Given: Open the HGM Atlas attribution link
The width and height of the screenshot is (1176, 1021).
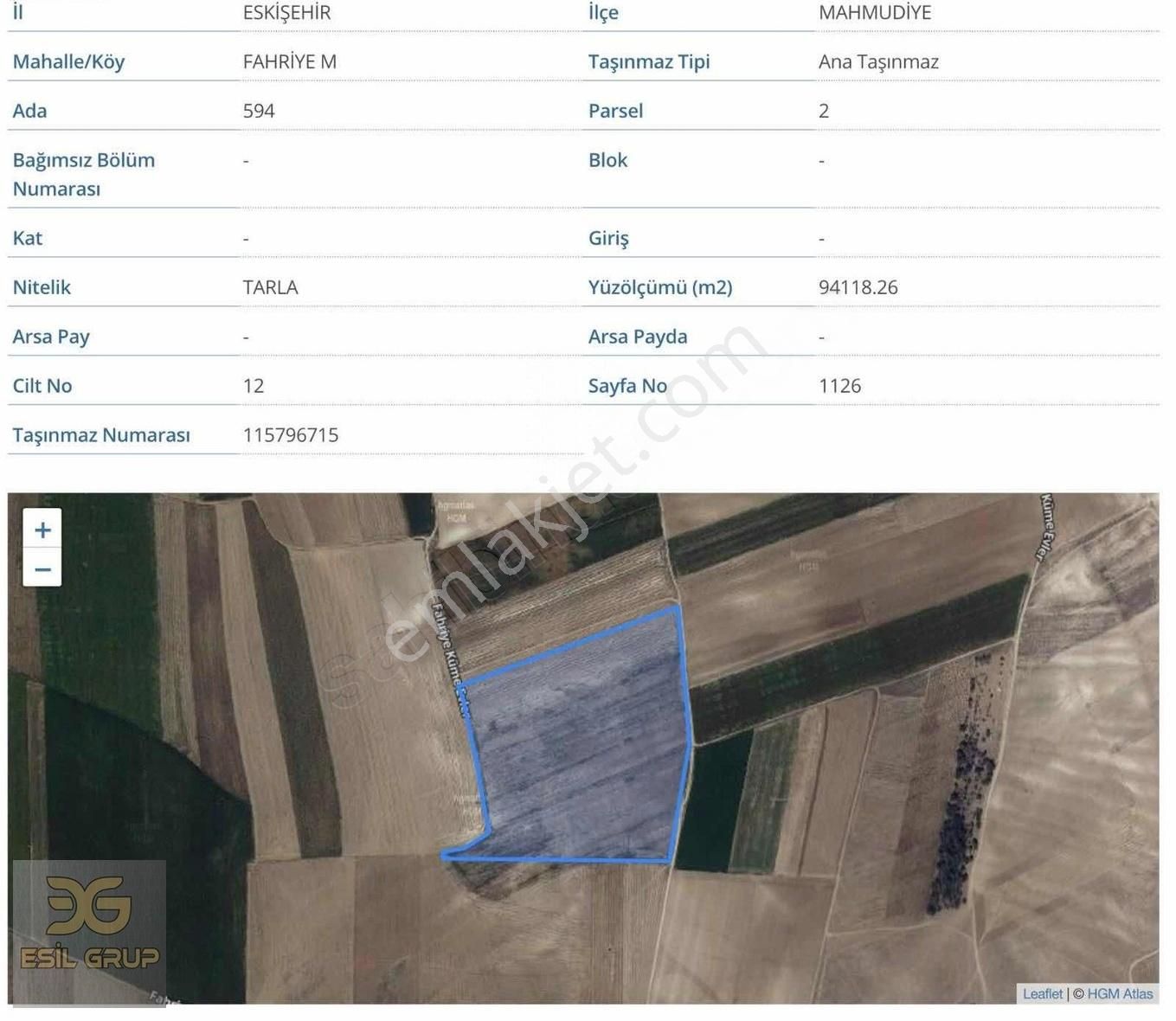Looking at the screenshot, I should [x=1119, y=993].
